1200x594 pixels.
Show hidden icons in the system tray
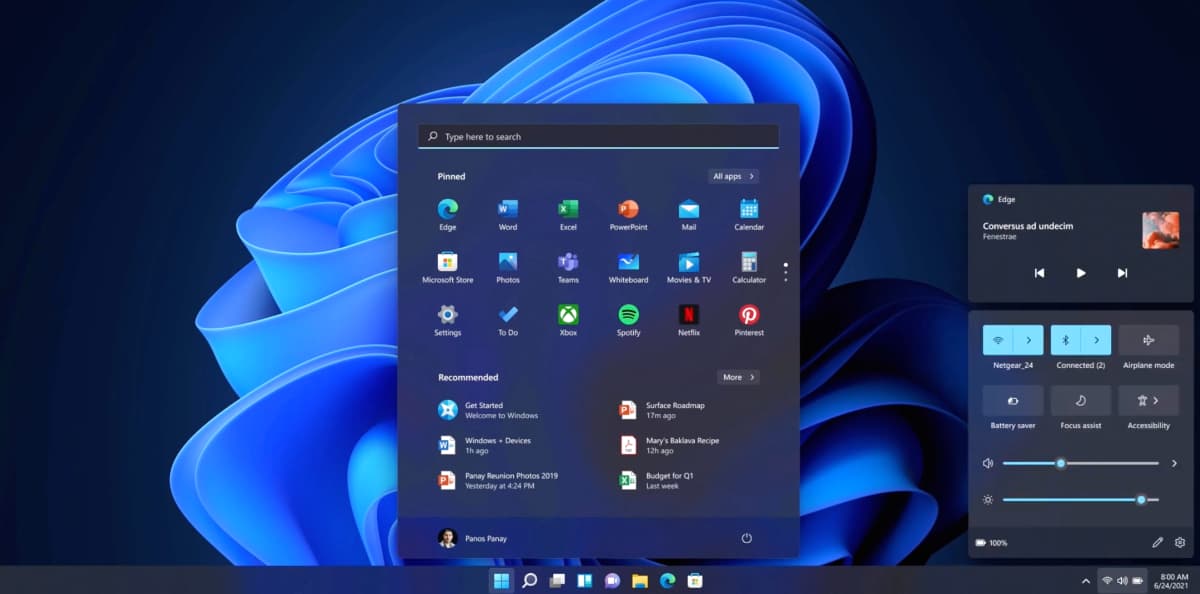[1086, 580]
